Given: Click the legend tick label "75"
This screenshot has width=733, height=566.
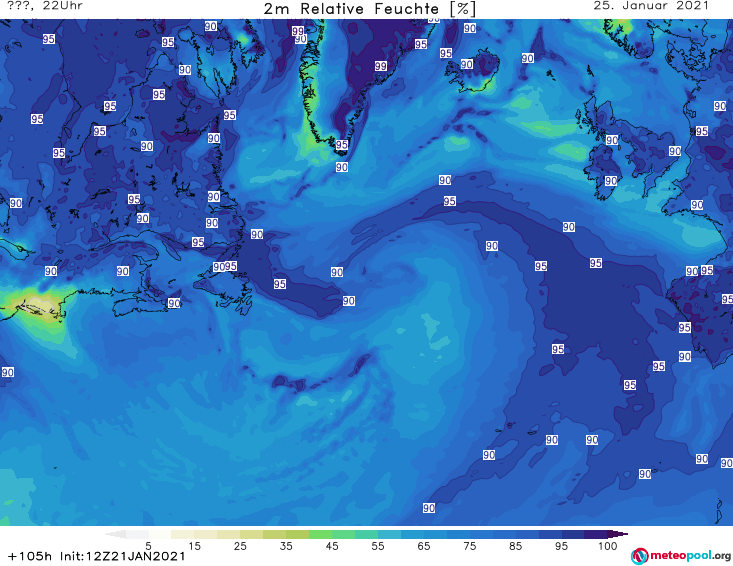Looking at the screenshot, I should point(470,546).
